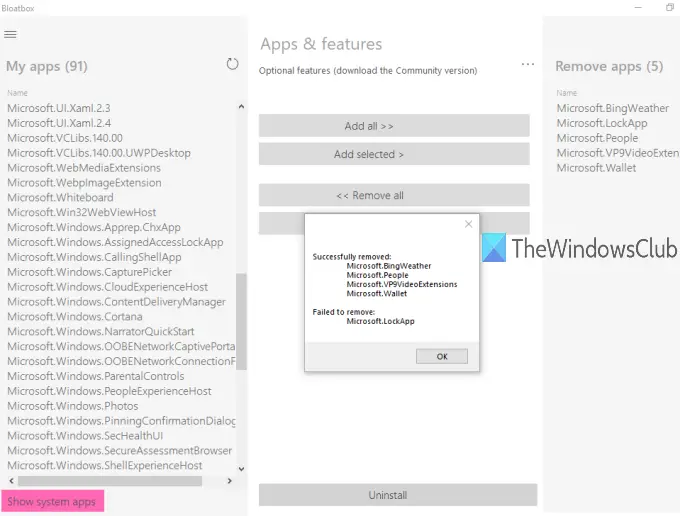Click the Uninstall button

(x=398, y=495)
